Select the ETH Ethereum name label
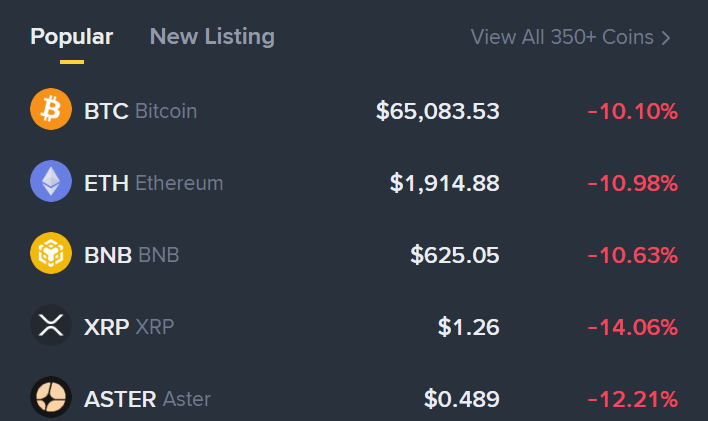Image resolution: width=708 pixels, height=421 pixels. [153, 183]
